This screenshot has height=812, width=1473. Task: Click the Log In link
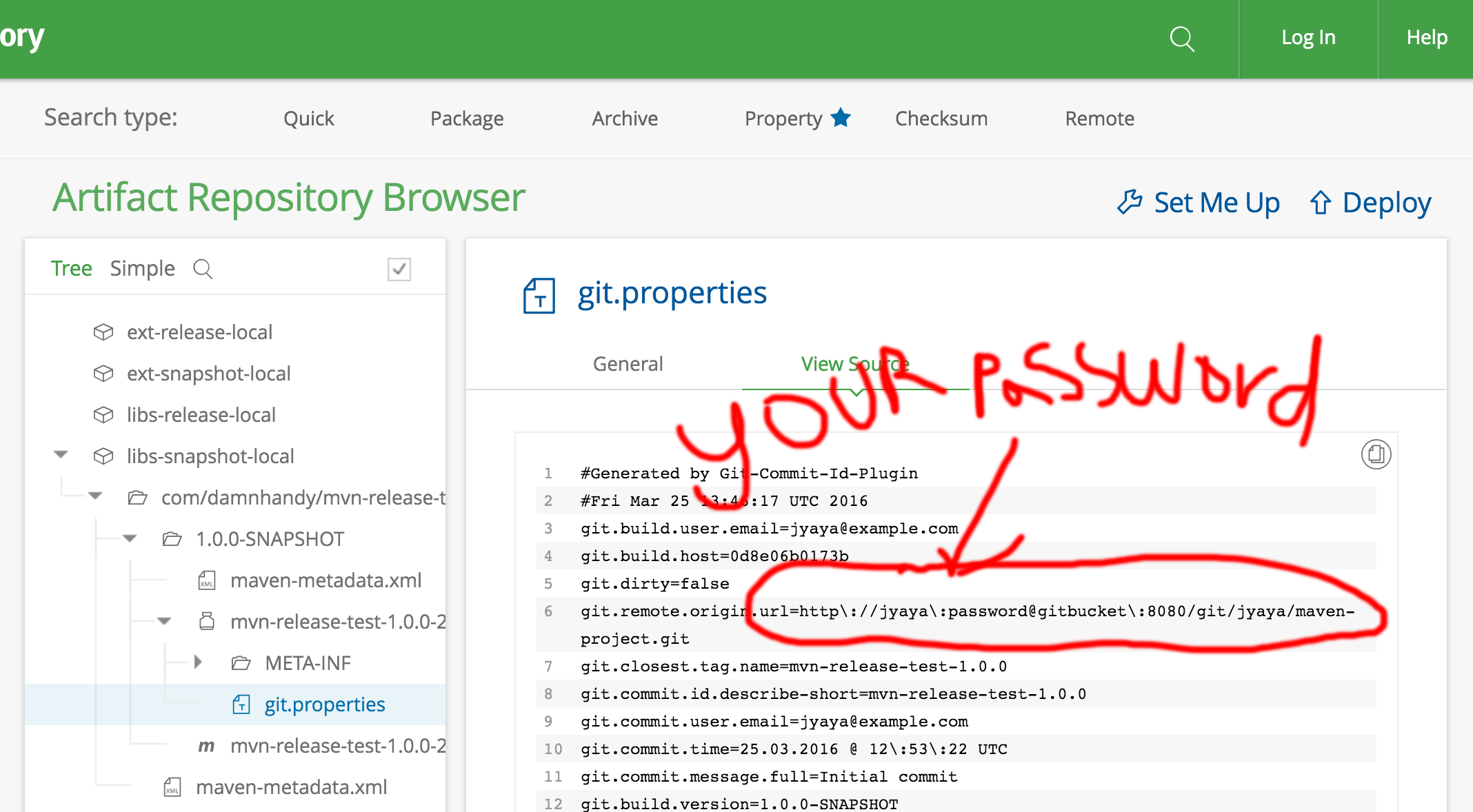pos(1308,38)
